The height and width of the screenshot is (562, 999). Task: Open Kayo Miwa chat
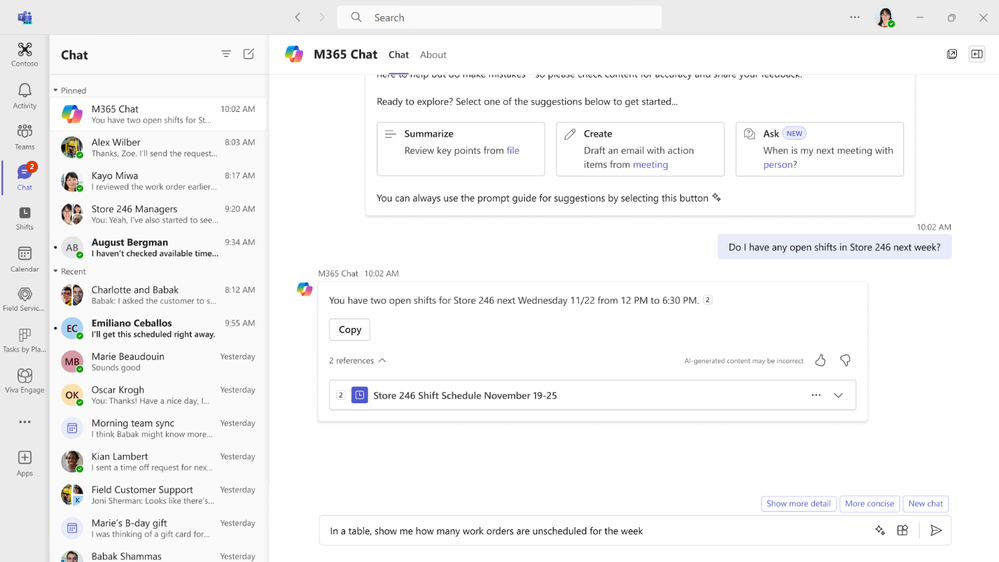[158, 180]
